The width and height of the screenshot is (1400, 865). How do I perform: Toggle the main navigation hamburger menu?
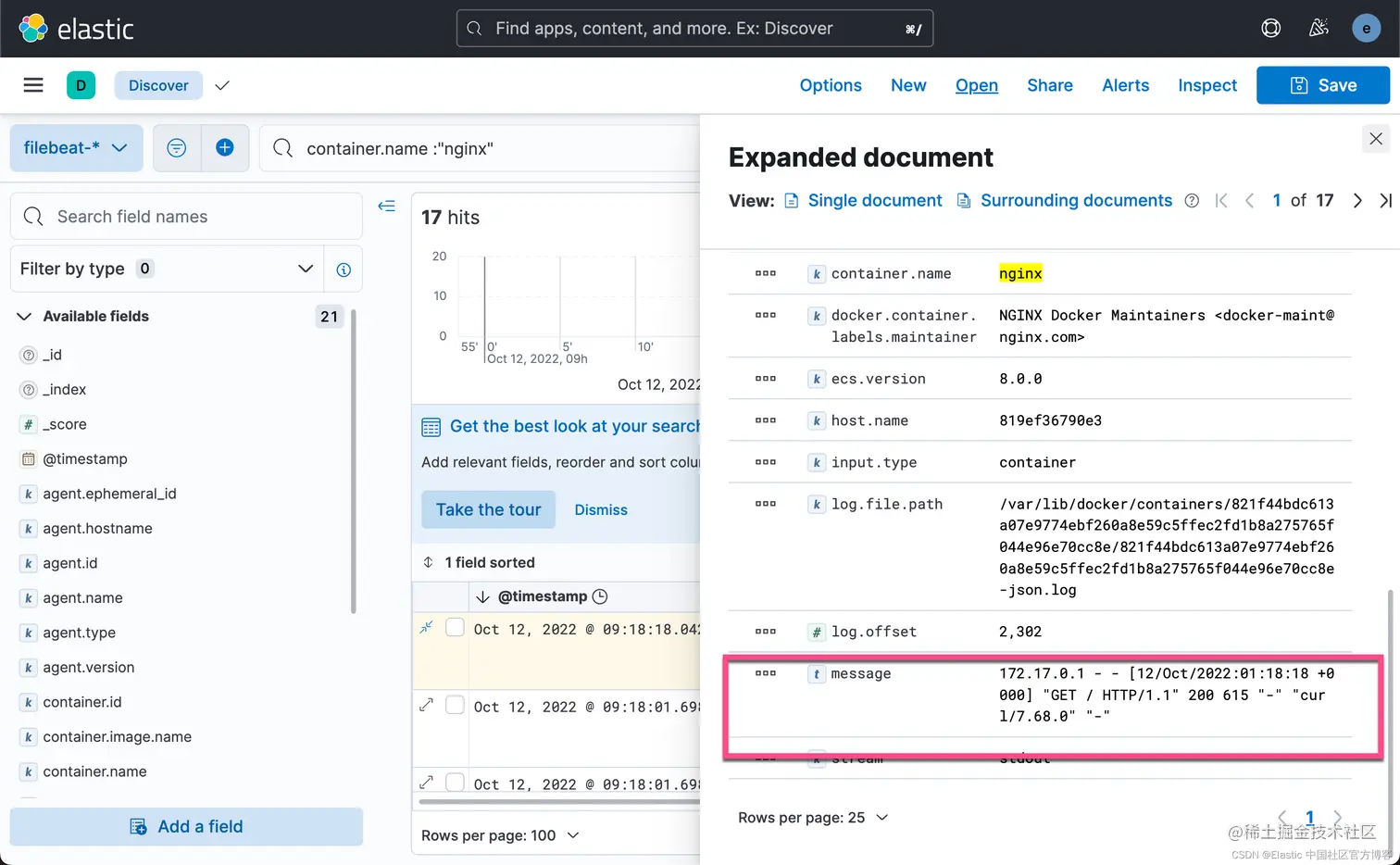(x=33, y=85)
